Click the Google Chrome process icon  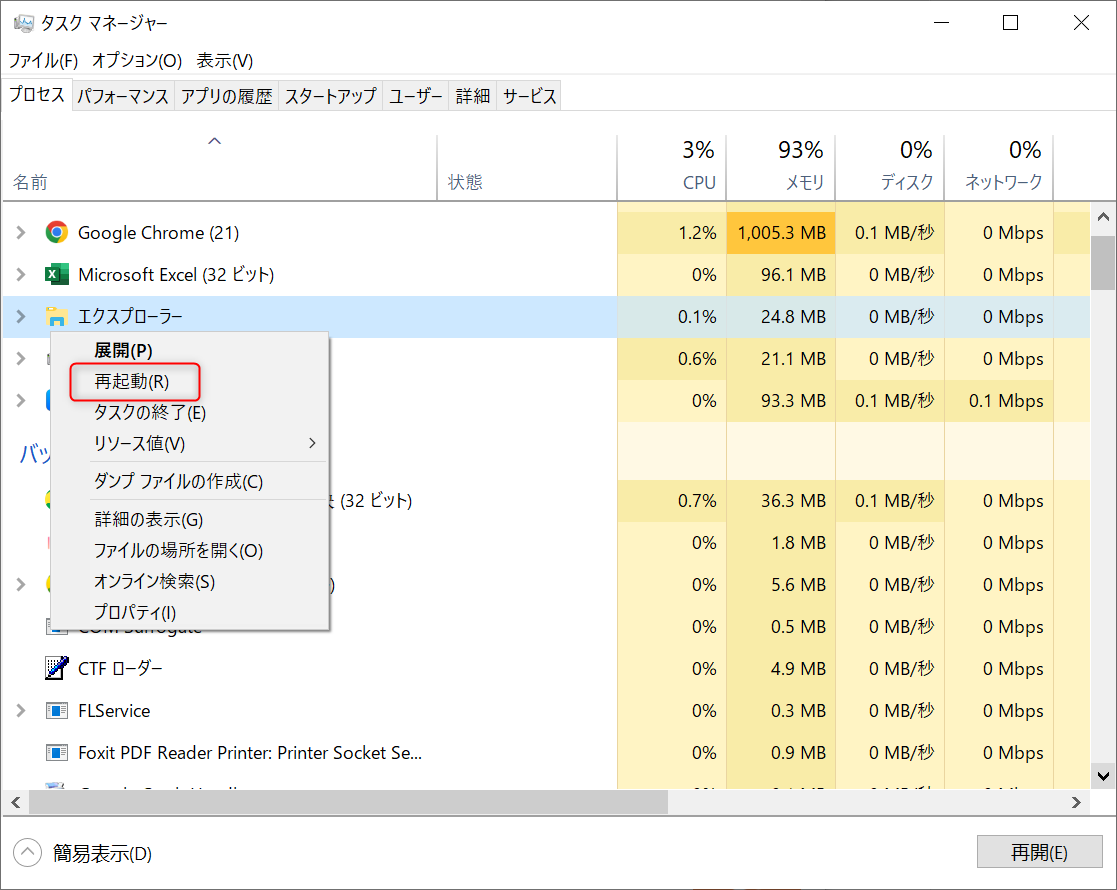[56, 233]
